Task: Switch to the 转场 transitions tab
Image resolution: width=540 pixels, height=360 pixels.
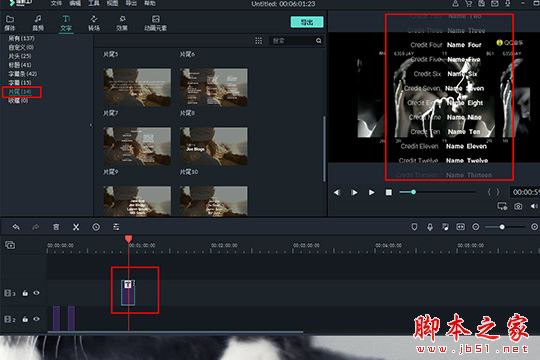Action: (x=94, y=23)
